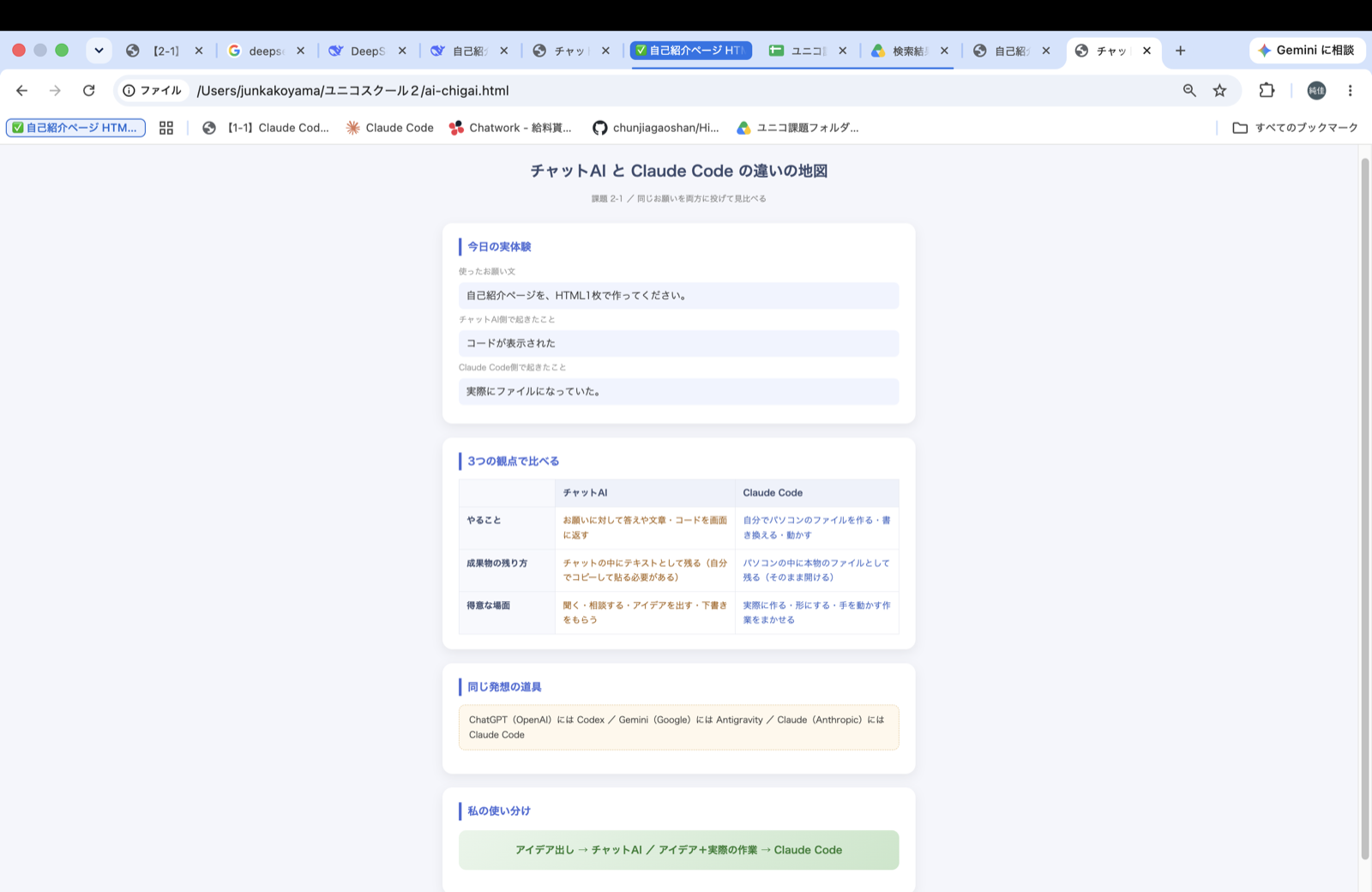Open the すべてのブックマーク folder
Image resolution: width=1372 pixels, height=892 pixels.
pyautogui.click(x=1295, y=128)
